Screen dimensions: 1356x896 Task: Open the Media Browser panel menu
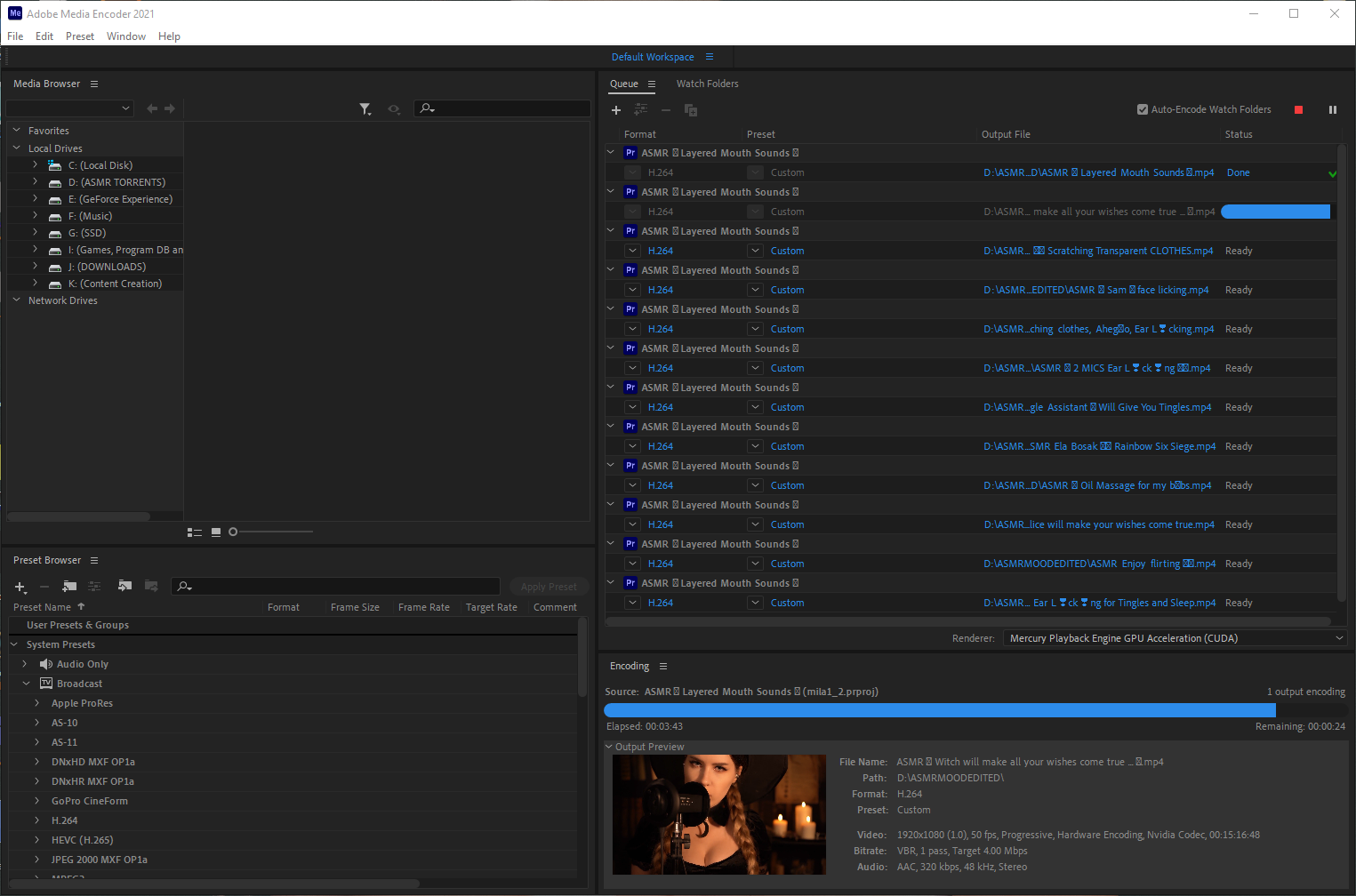point(94,84)
